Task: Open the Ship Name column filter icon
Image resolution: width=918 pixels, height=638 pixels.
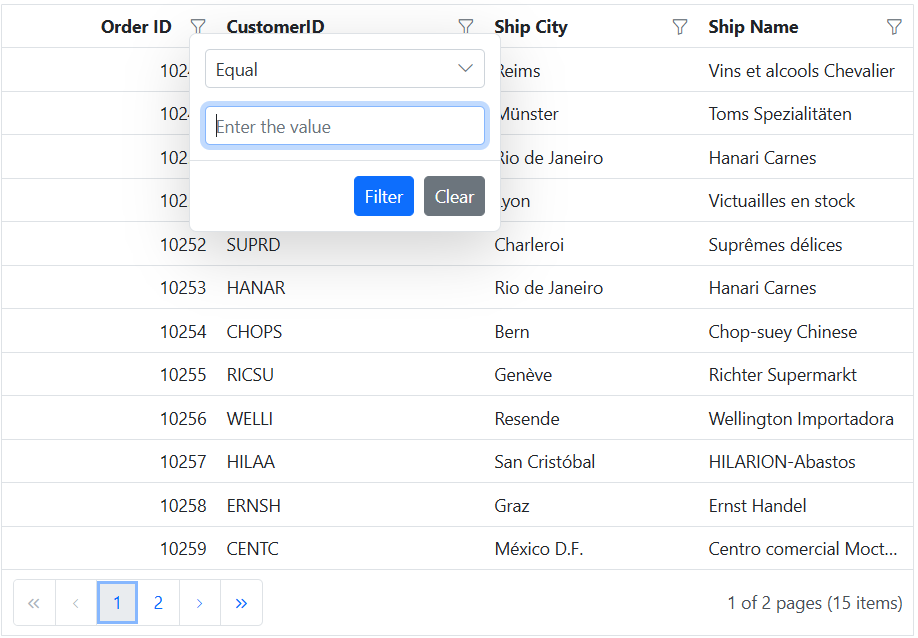Action: pyautogui.click(x=894, y=26)
